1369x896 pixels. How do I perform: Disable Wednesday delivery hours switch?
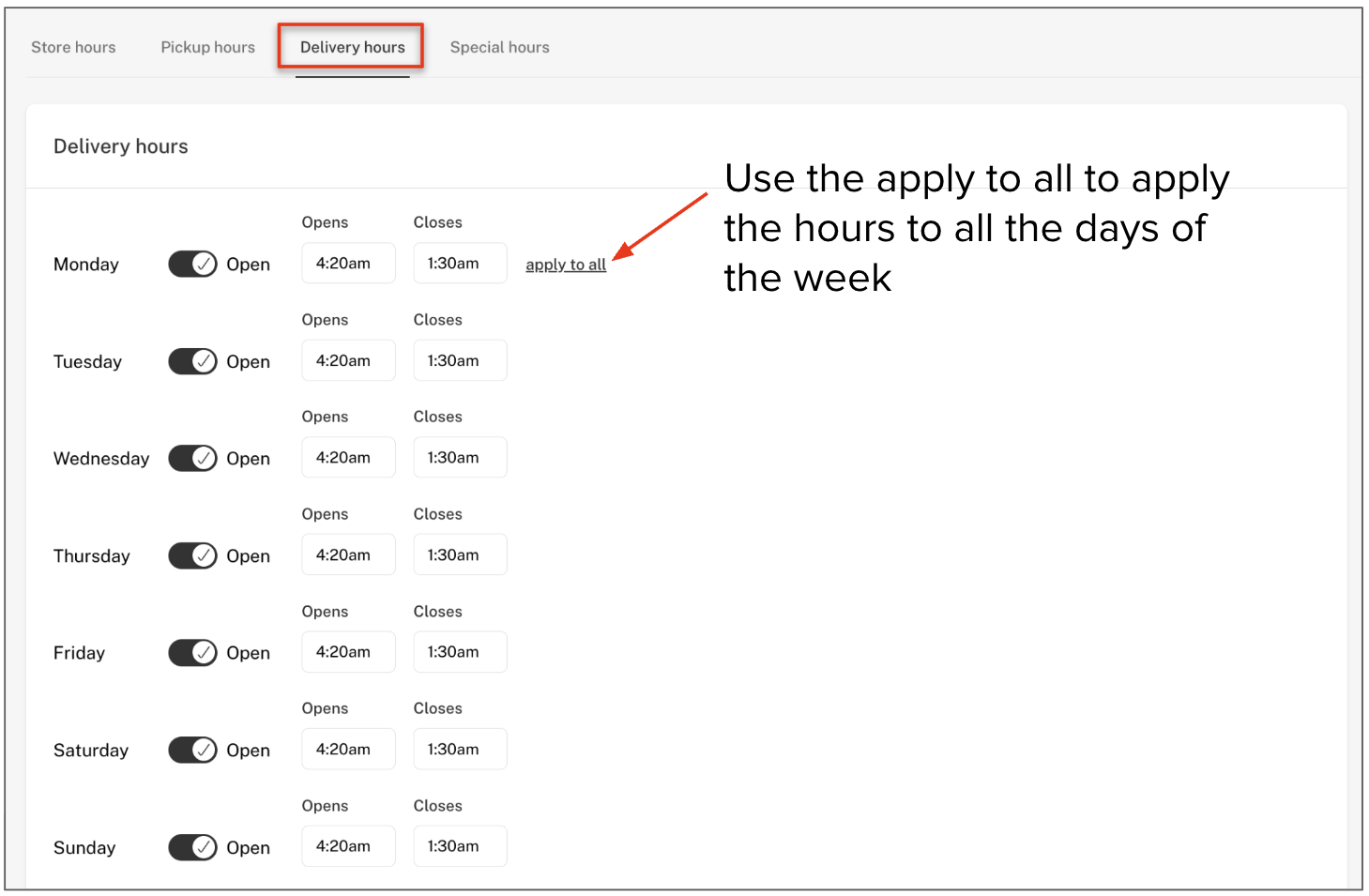[192, 458]
